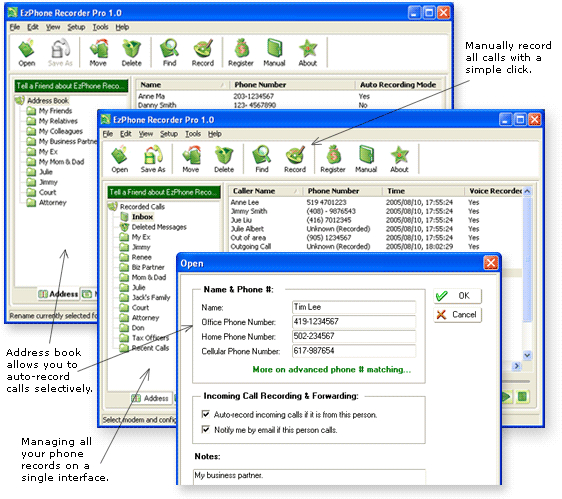Click Record icon in back window toolbar
Image resolution: width=562 pixels, height=499 pixels.
click(x=203, y=53)
